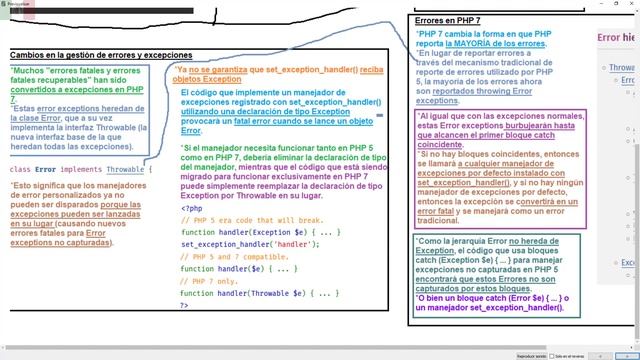Click underlined 'capturados por estos bloques'
The width and height of the screenshot is (640, 360).
pos(473,289)
